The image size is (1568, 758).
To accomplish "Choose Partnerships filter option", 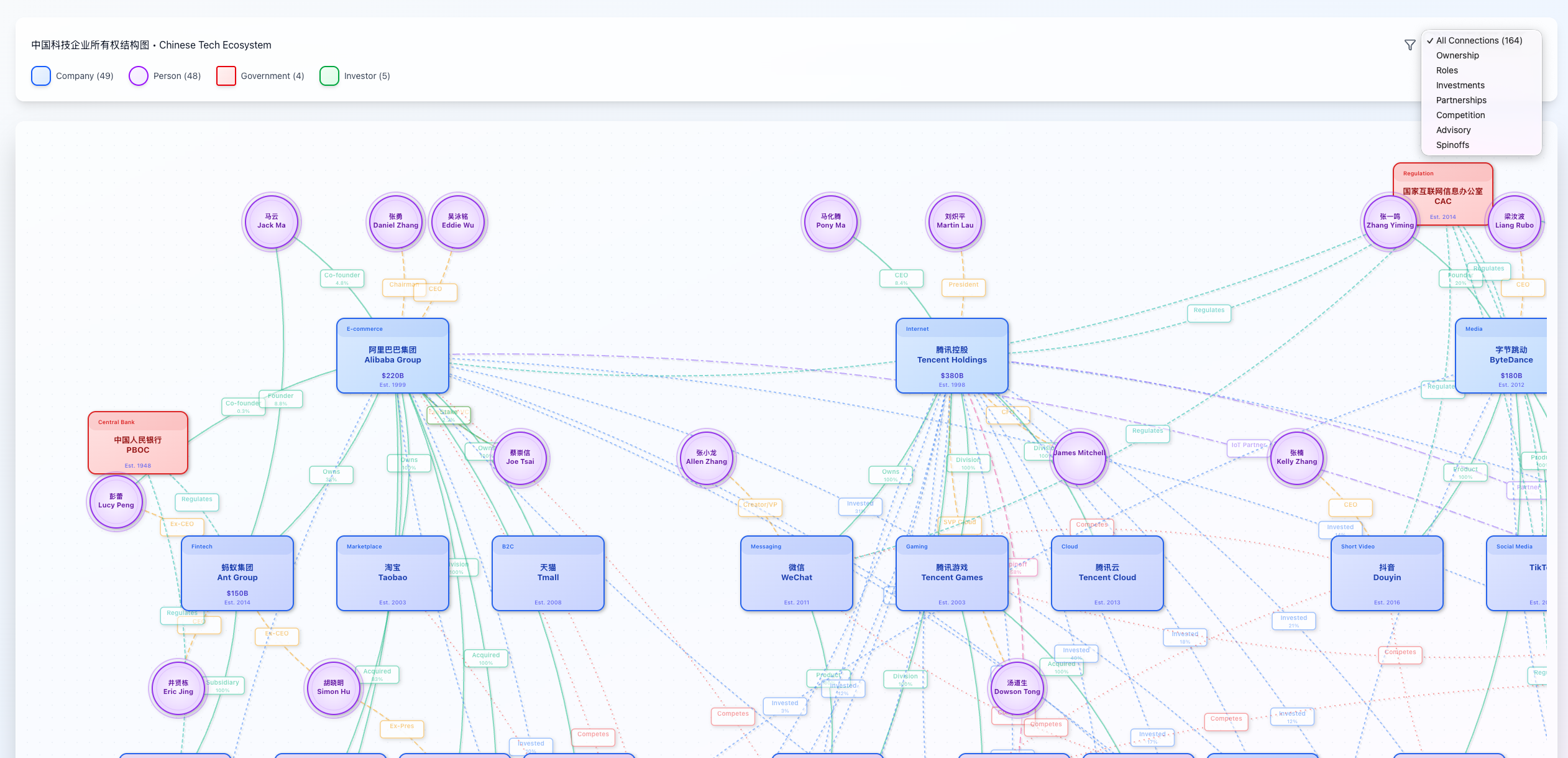I will coord(1481,100).
